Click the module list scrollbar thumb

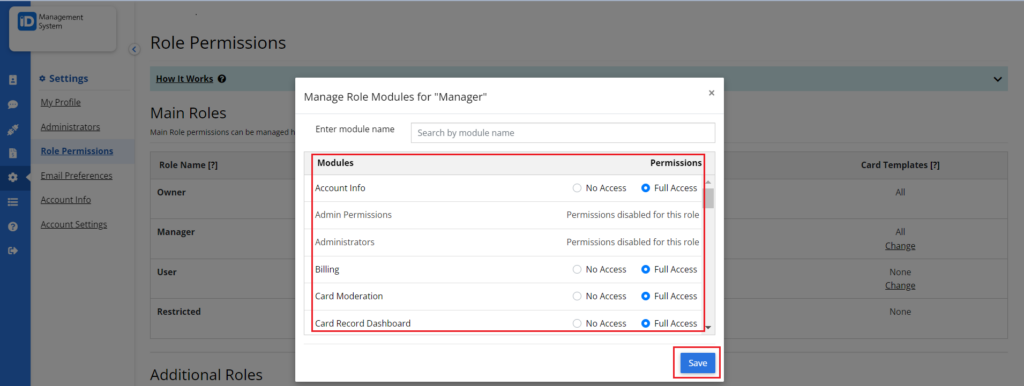click(709, 198)
